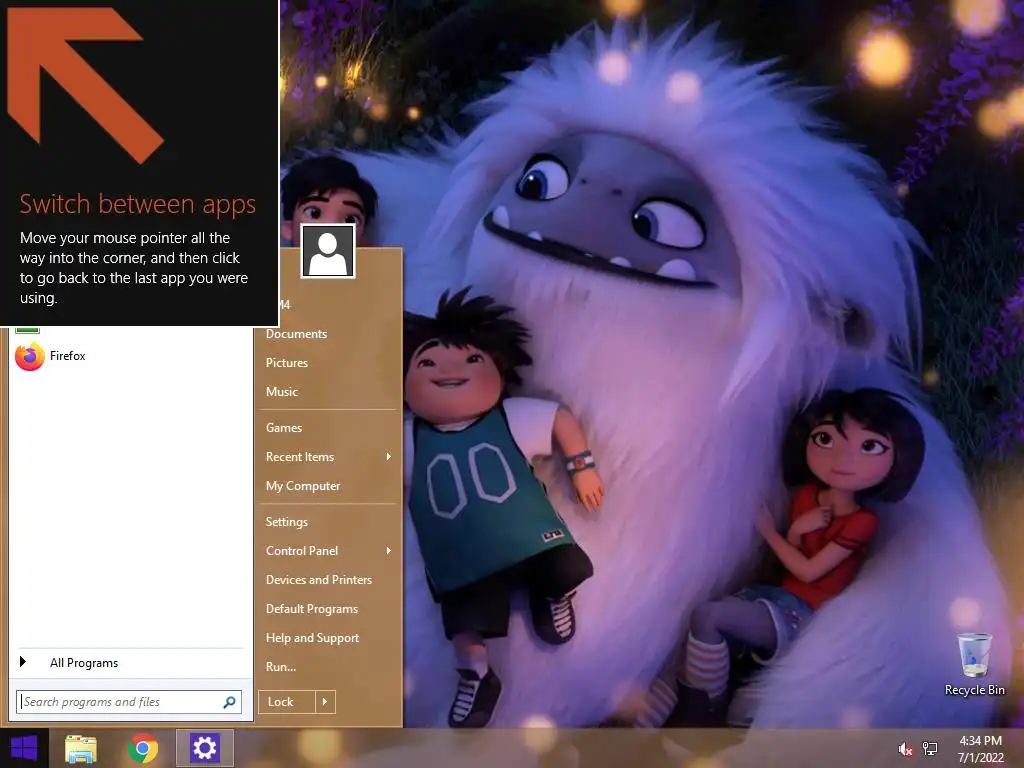
Task: Expand the Recent Items submenu arrow
Action: click(389, 456)
